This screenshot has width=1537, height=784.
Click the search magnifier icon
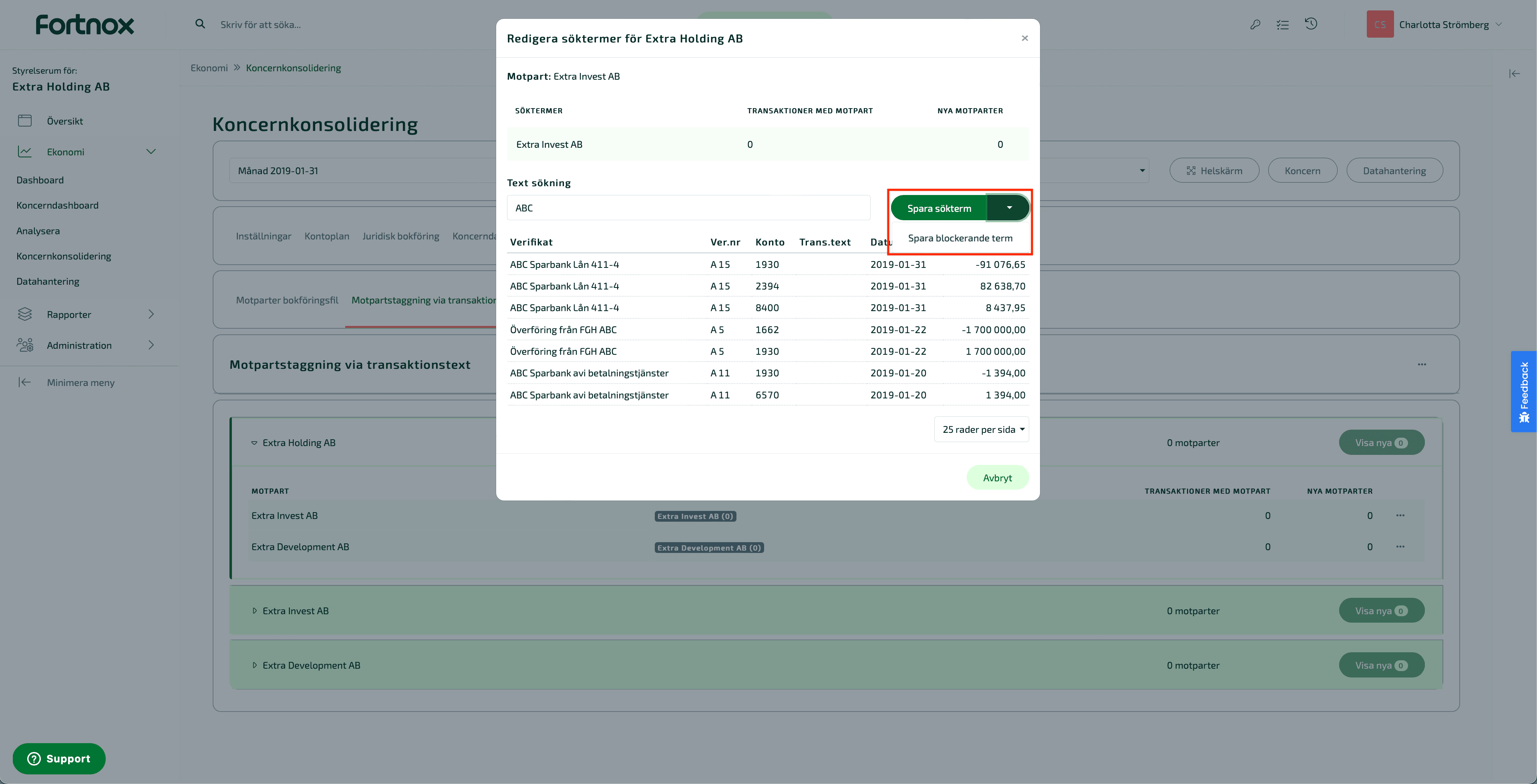[201, 24]
